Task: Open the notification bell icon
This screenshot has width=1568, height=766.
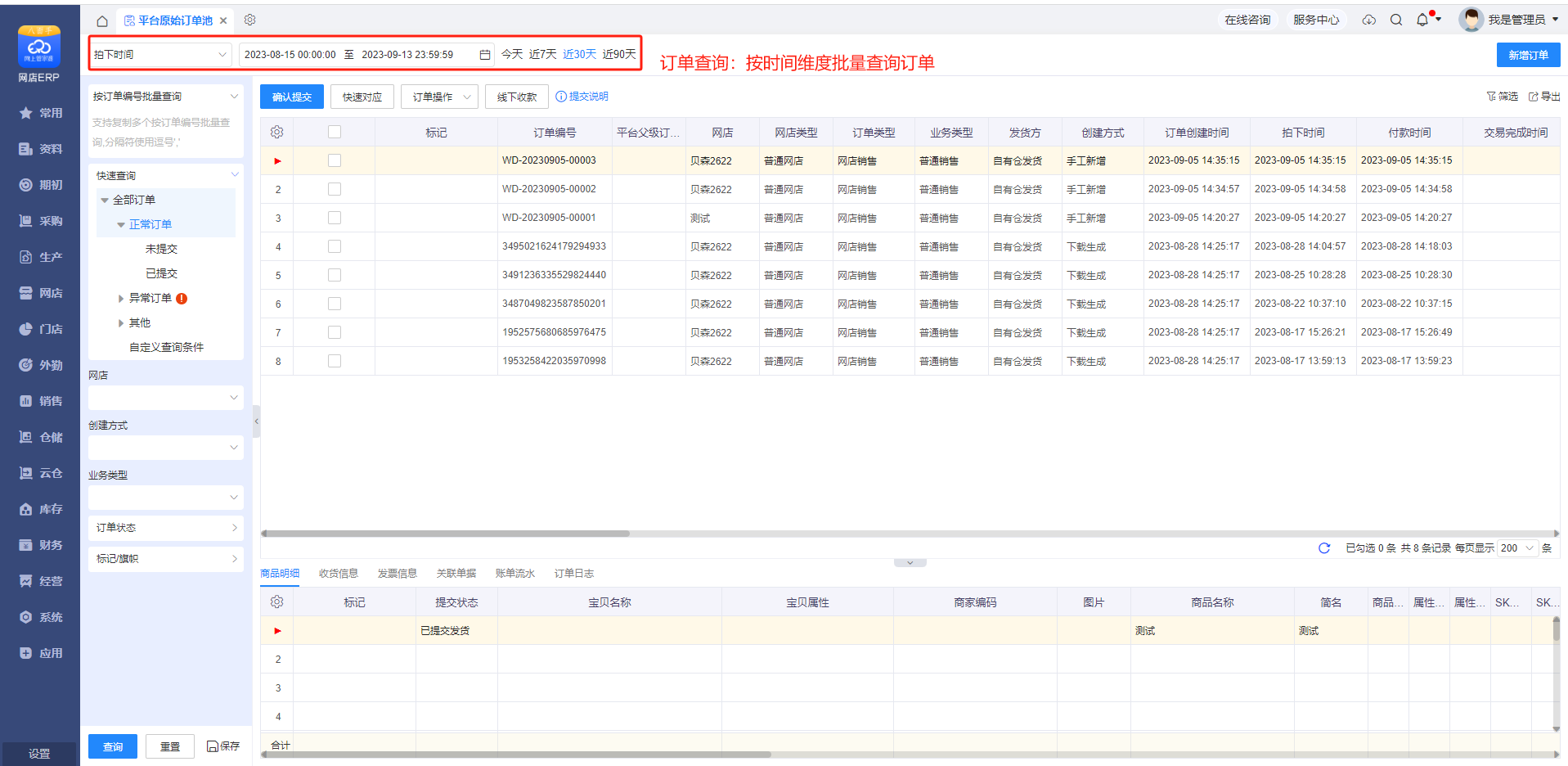Action: pos(1422,20)
